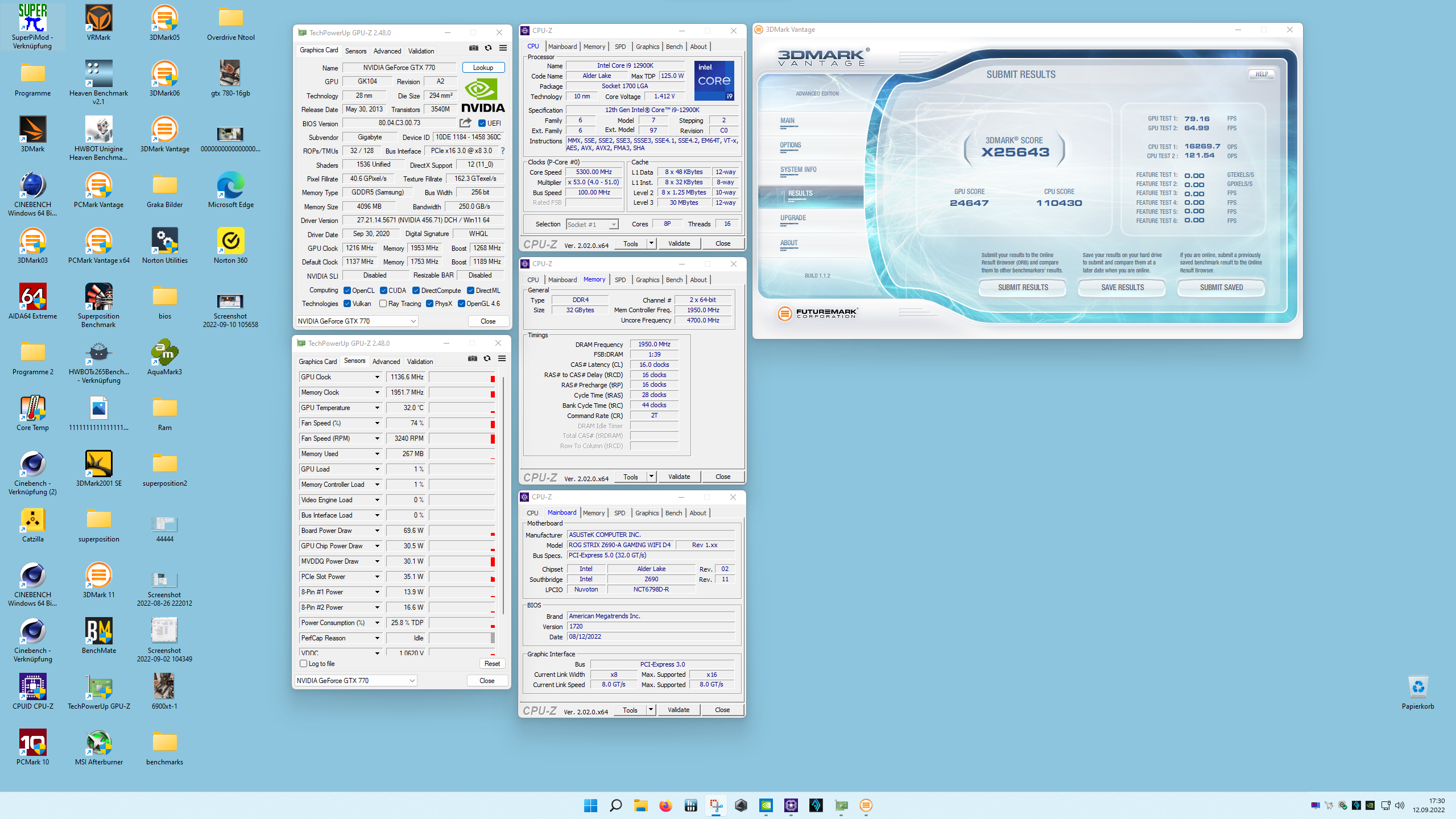This screenshot has width=1456, height=819.
Task: Switch to Advanced tab in top GPU-Z window
Action: click(387, 51)
